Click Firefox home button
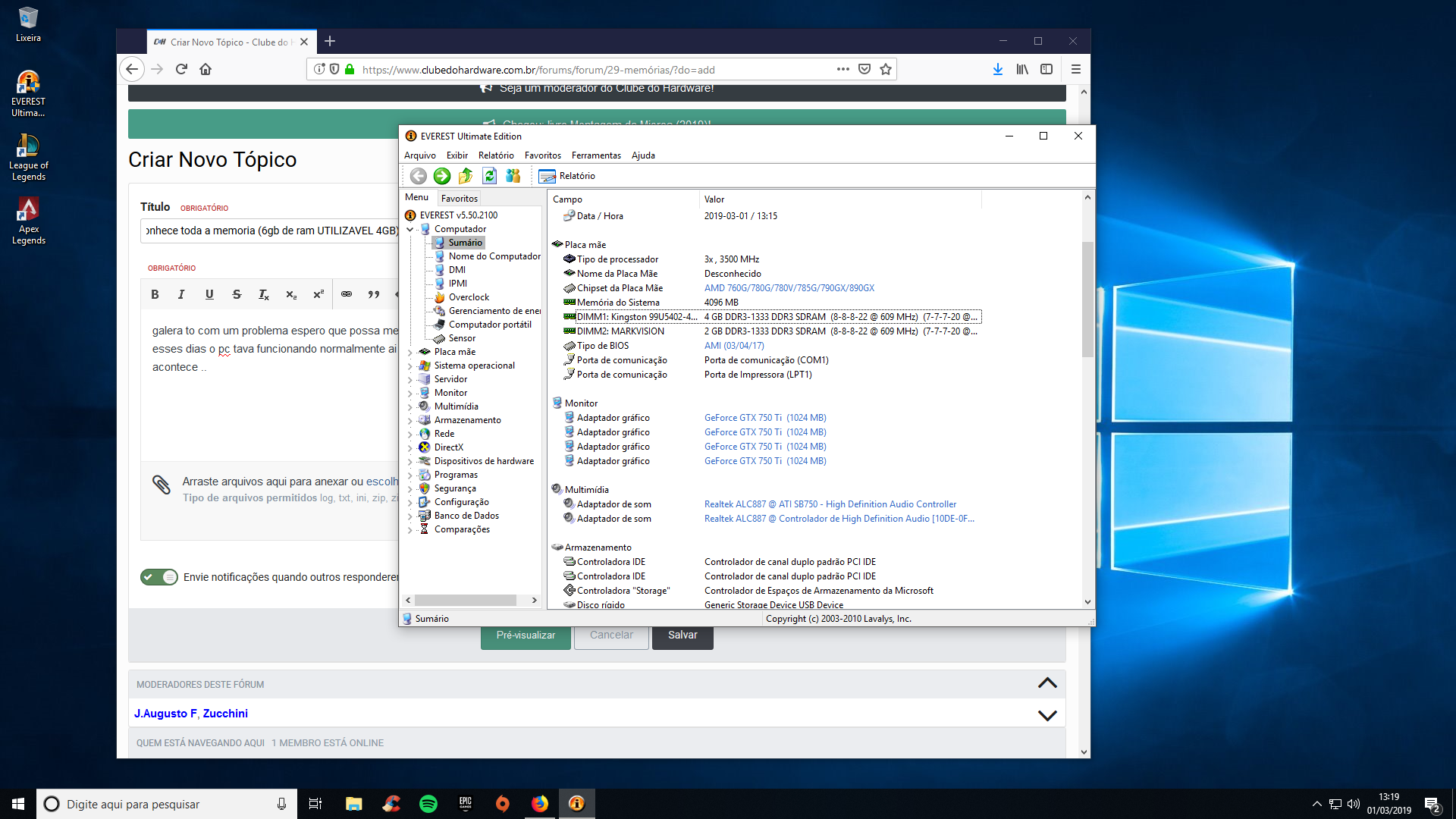 pyautogui.click(x=206, y=69)
